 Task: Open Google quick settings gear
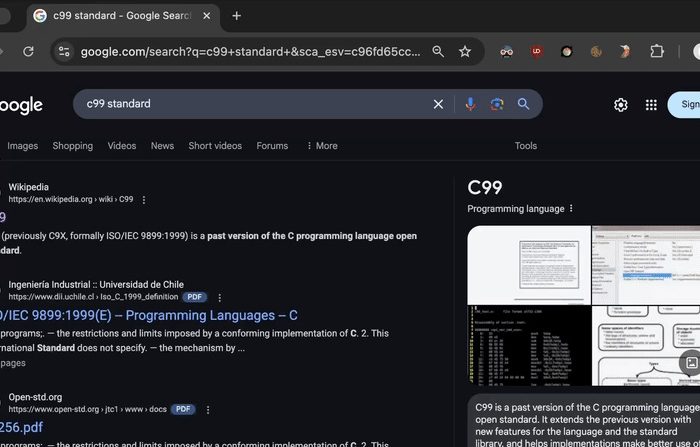(621, 105)
